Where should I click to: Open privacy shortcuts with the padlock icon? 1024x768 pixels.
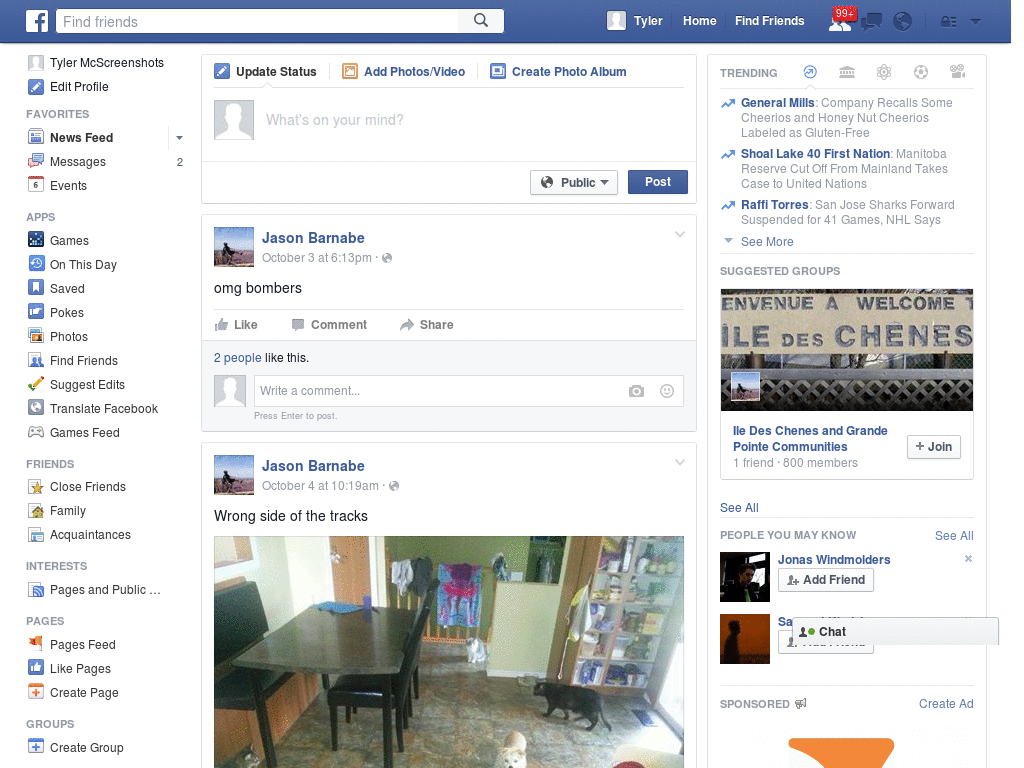(949, 21)
